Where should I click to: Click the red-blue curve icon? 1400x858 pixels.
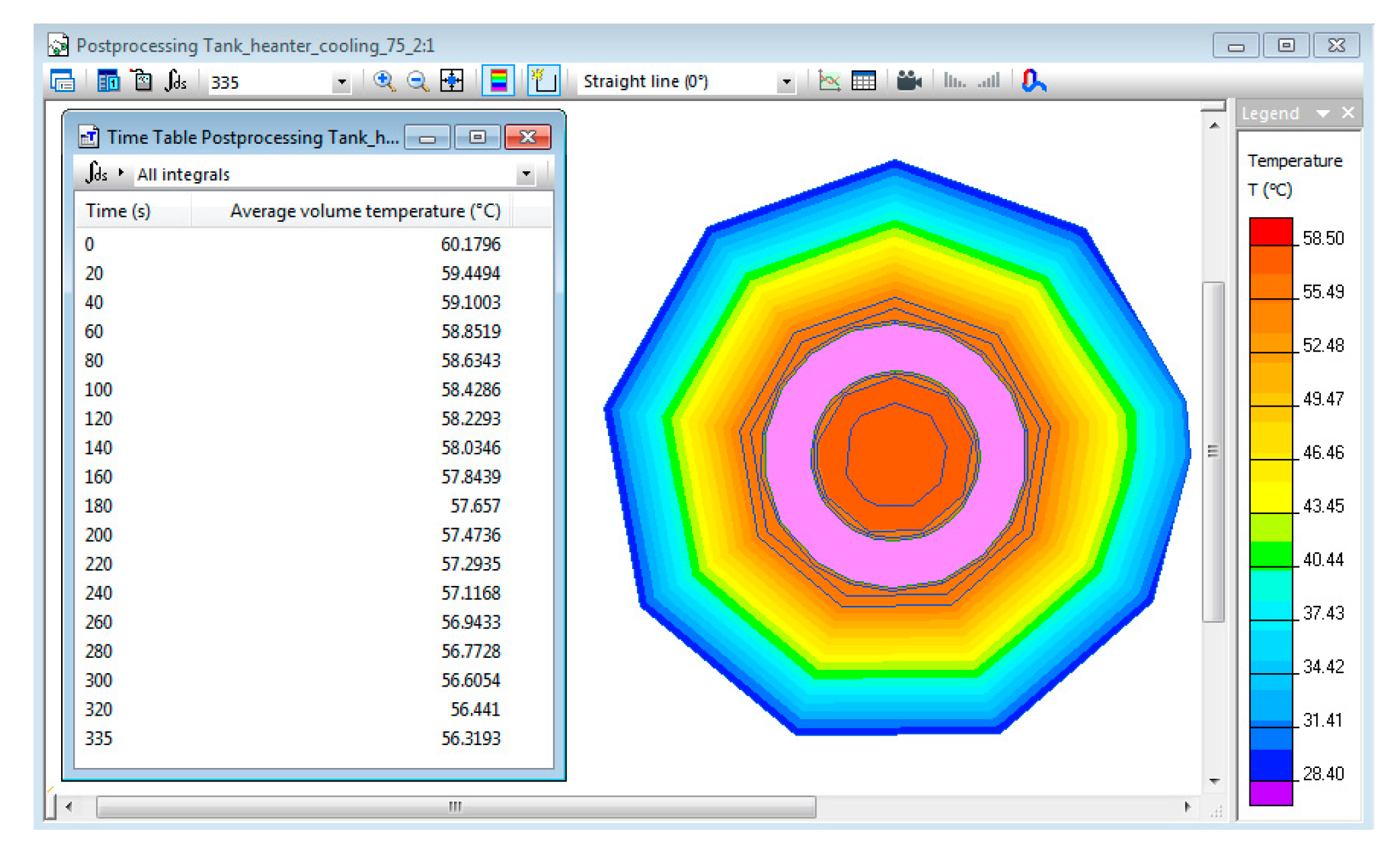(x=1033, y=81)
